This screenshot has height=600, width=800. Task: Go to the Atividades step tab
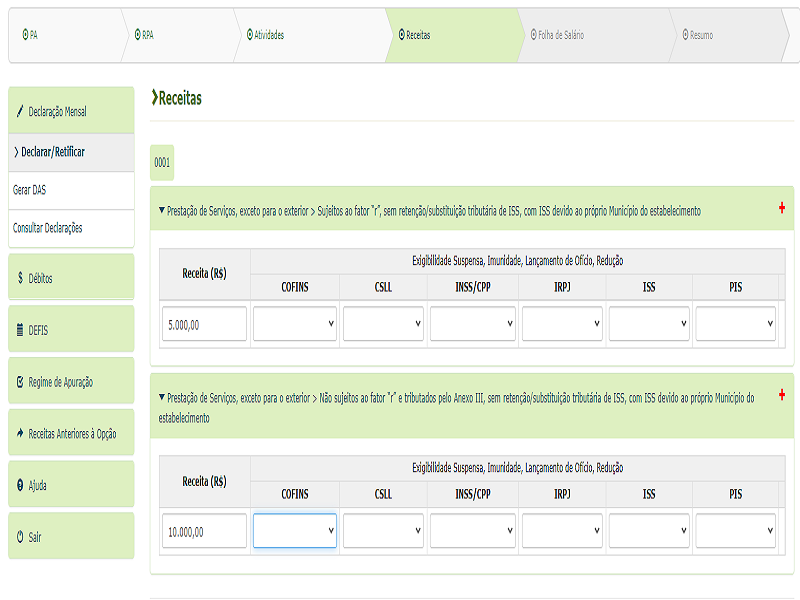pos(266,35)
